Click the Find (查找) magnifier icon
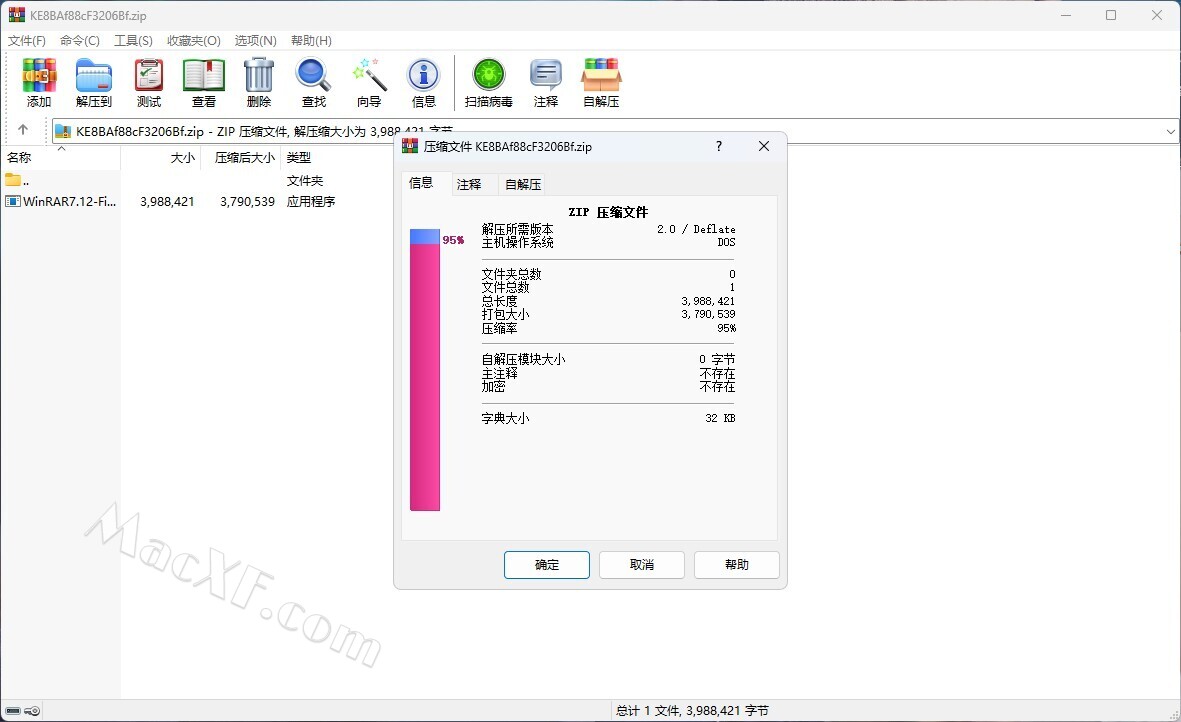This screenshot has width=1181, height=722. tap(313, 75)
